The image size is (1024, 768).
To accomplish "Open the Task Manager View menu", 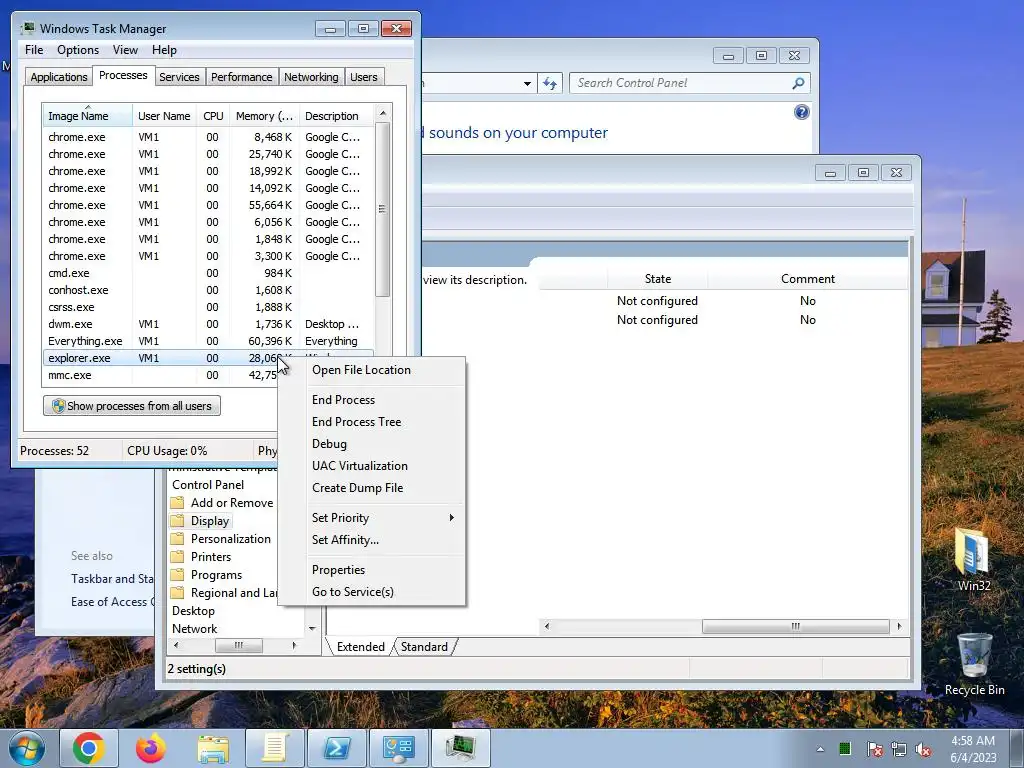I will click(x=125, y=50).
